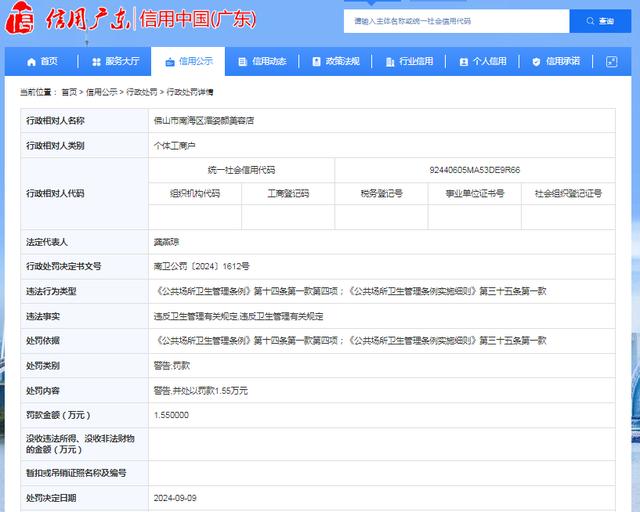Click the monitor icon beside 信用公示
The image size is (640, 512).
tap(170, 62)
